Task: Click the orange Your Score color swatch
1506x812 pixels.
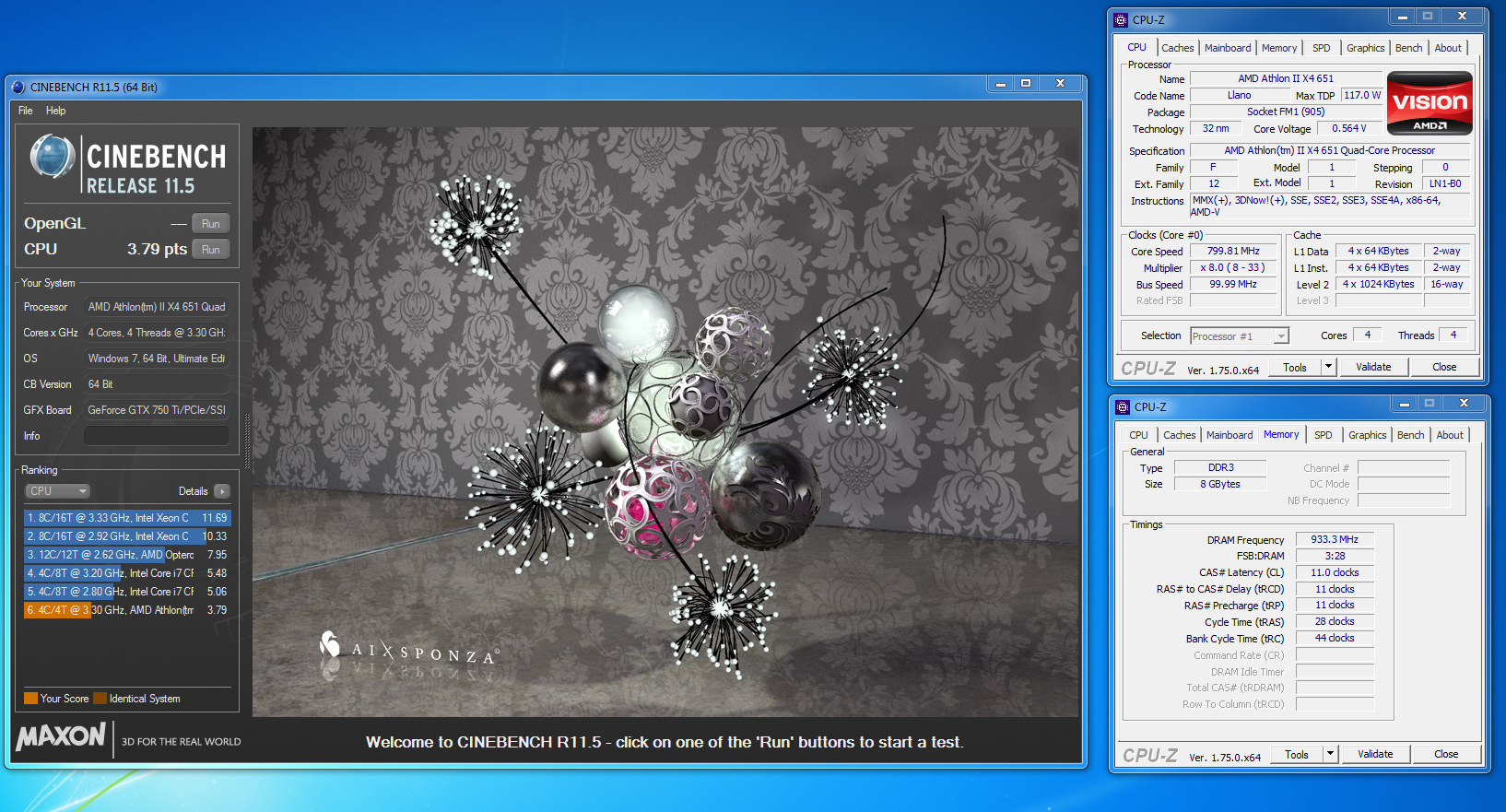Action: (x=30, y=699)
